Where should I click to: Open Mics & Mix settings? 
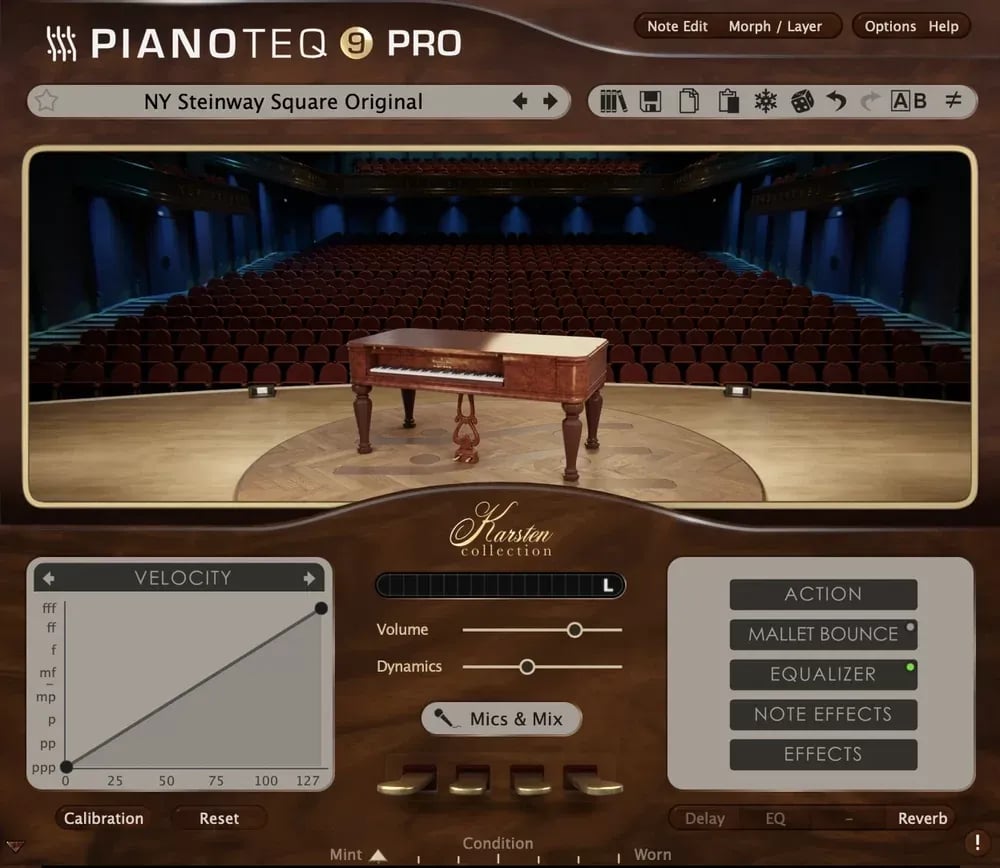(x=502, y=719)
